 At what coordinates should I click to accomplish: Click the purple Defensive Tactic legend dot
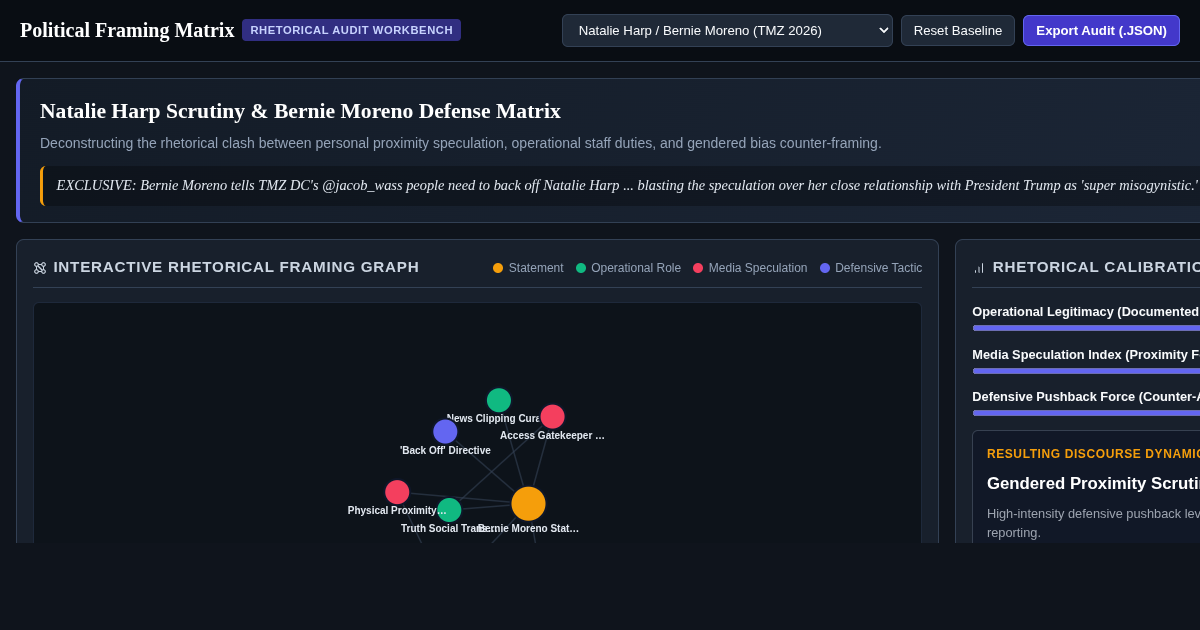point(825,268)
